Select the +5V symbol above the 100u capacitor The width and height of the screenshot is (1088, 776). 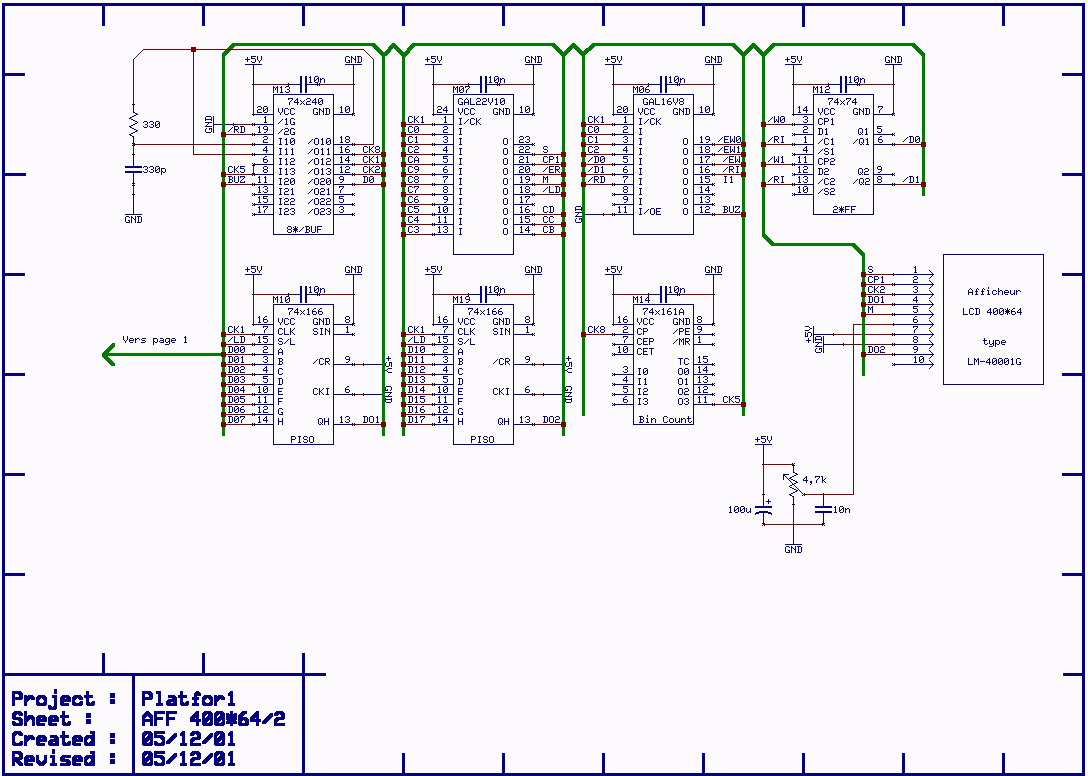click(763, 441)
